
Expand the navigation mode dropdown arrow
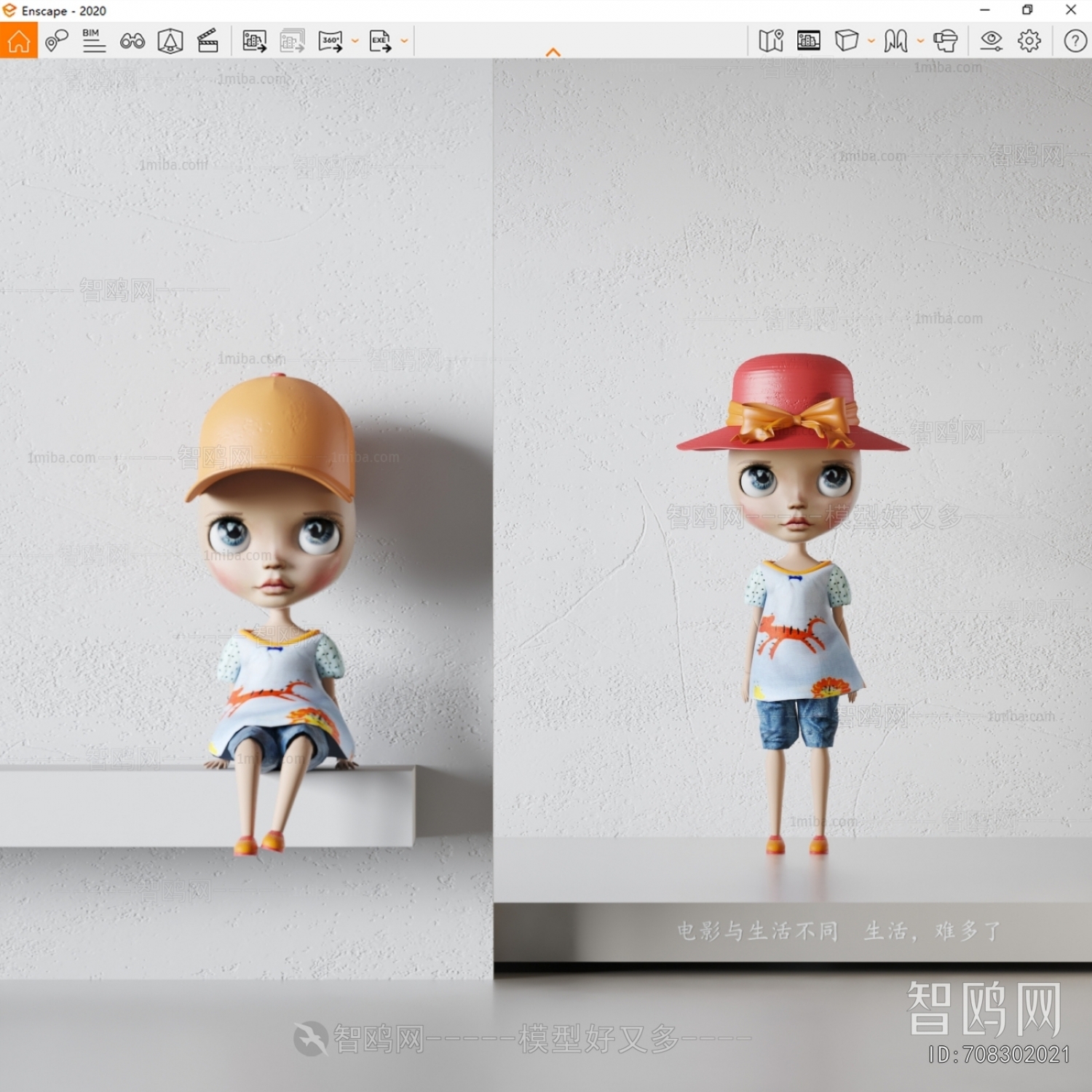(921, 41)
